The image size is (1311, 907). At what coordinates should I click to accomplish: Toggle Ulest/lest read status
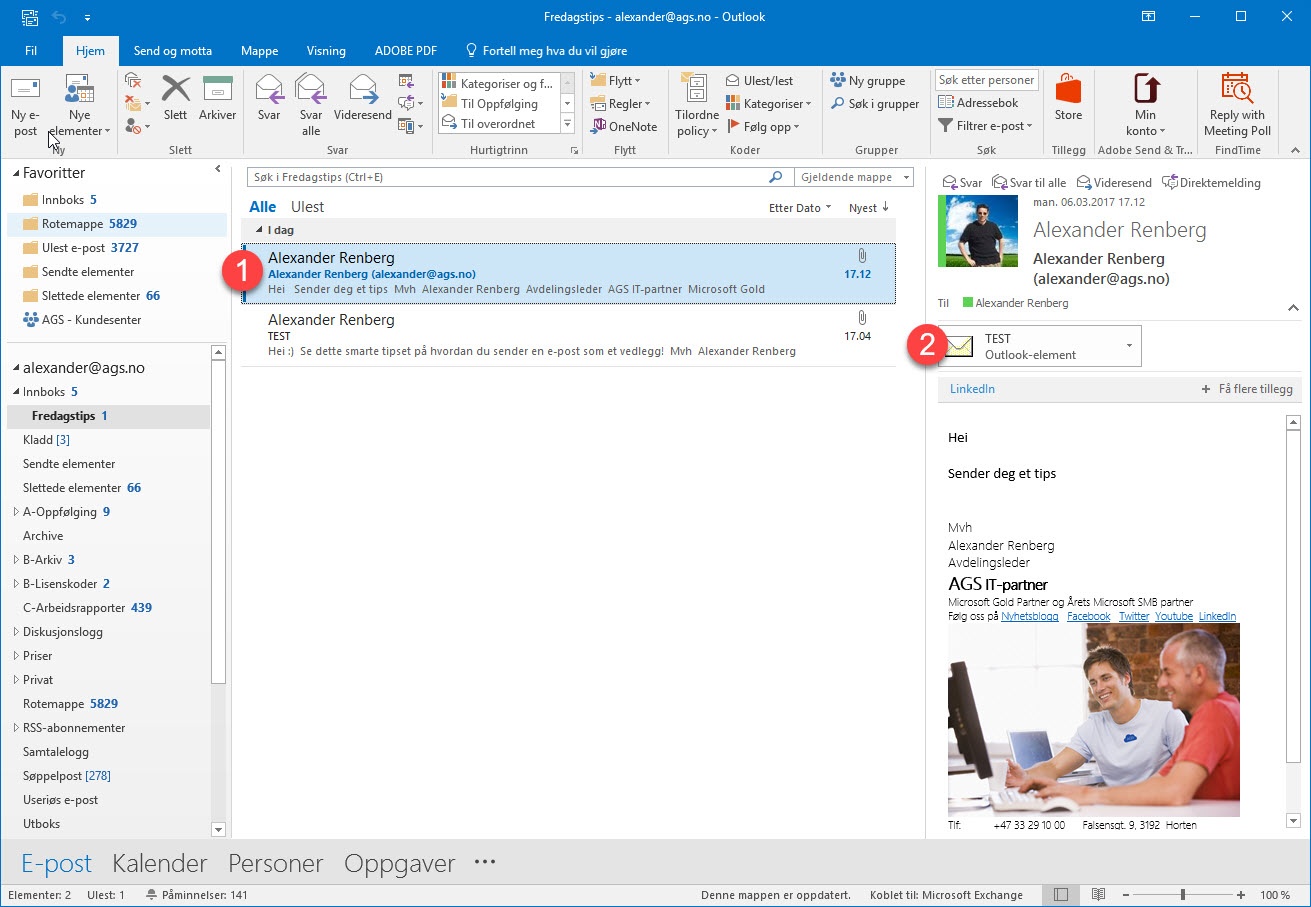pos(760,81)
